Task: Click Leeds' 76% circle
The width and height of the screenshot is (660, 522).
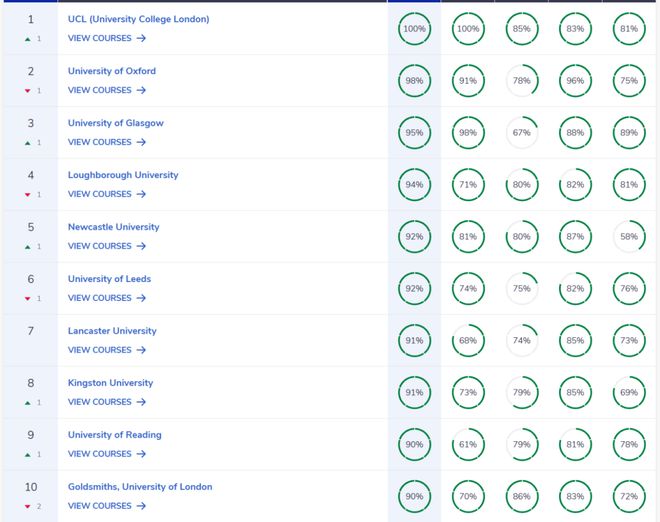Action: point(629,288)
